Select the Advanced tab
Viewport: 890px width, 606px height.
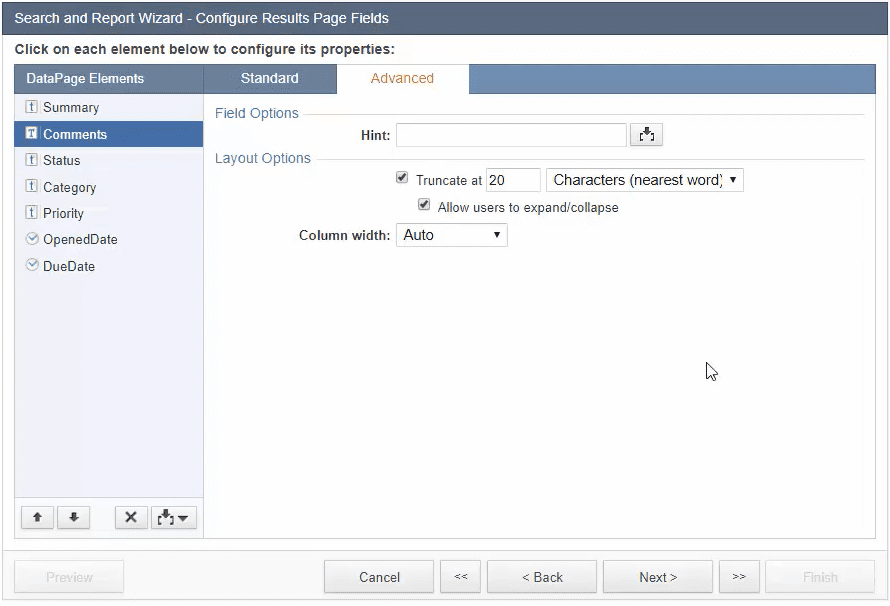tap(402, 78)
